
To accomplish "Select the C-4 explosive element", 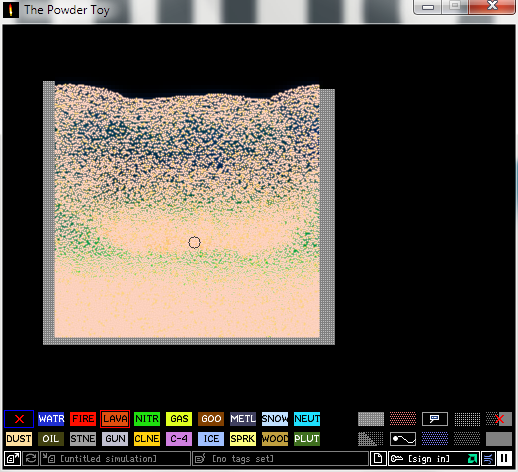I will point(179,439).
